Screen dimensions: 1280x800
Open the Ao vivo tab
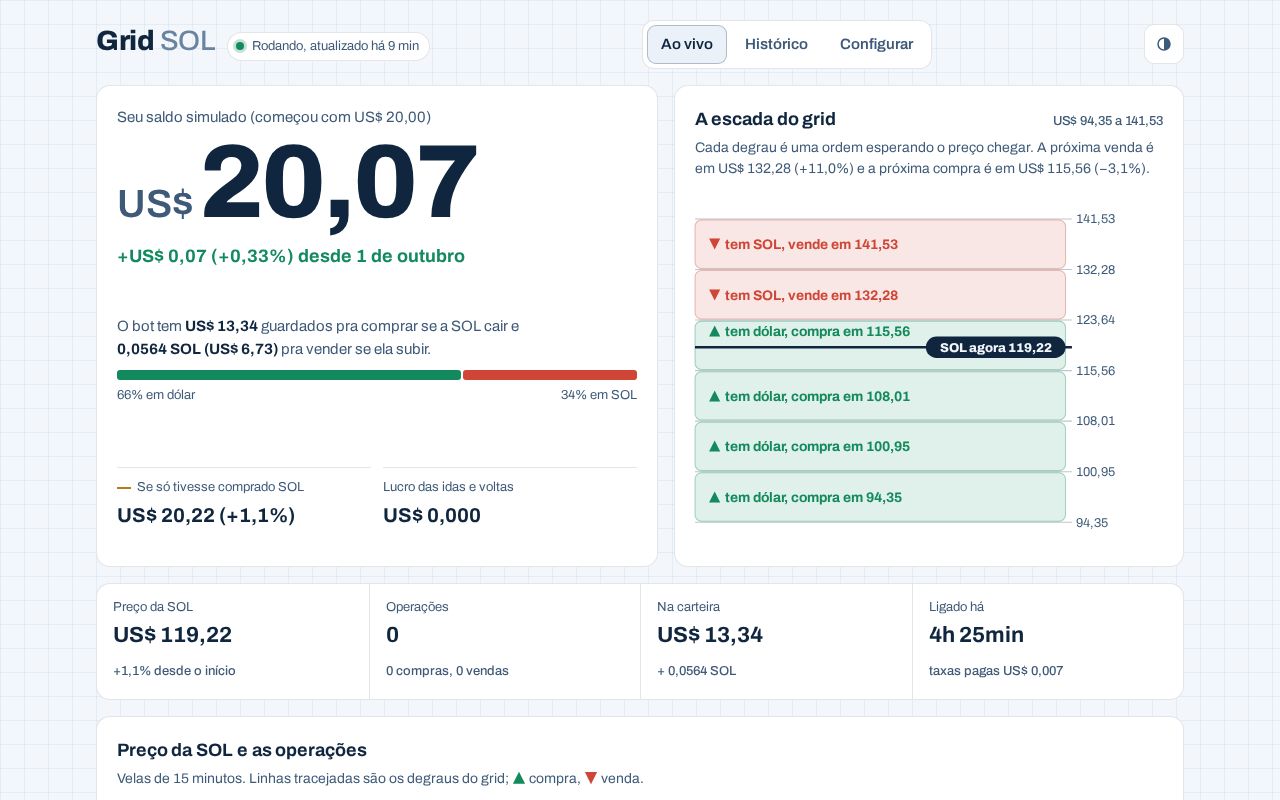click(x=687, y=44)
